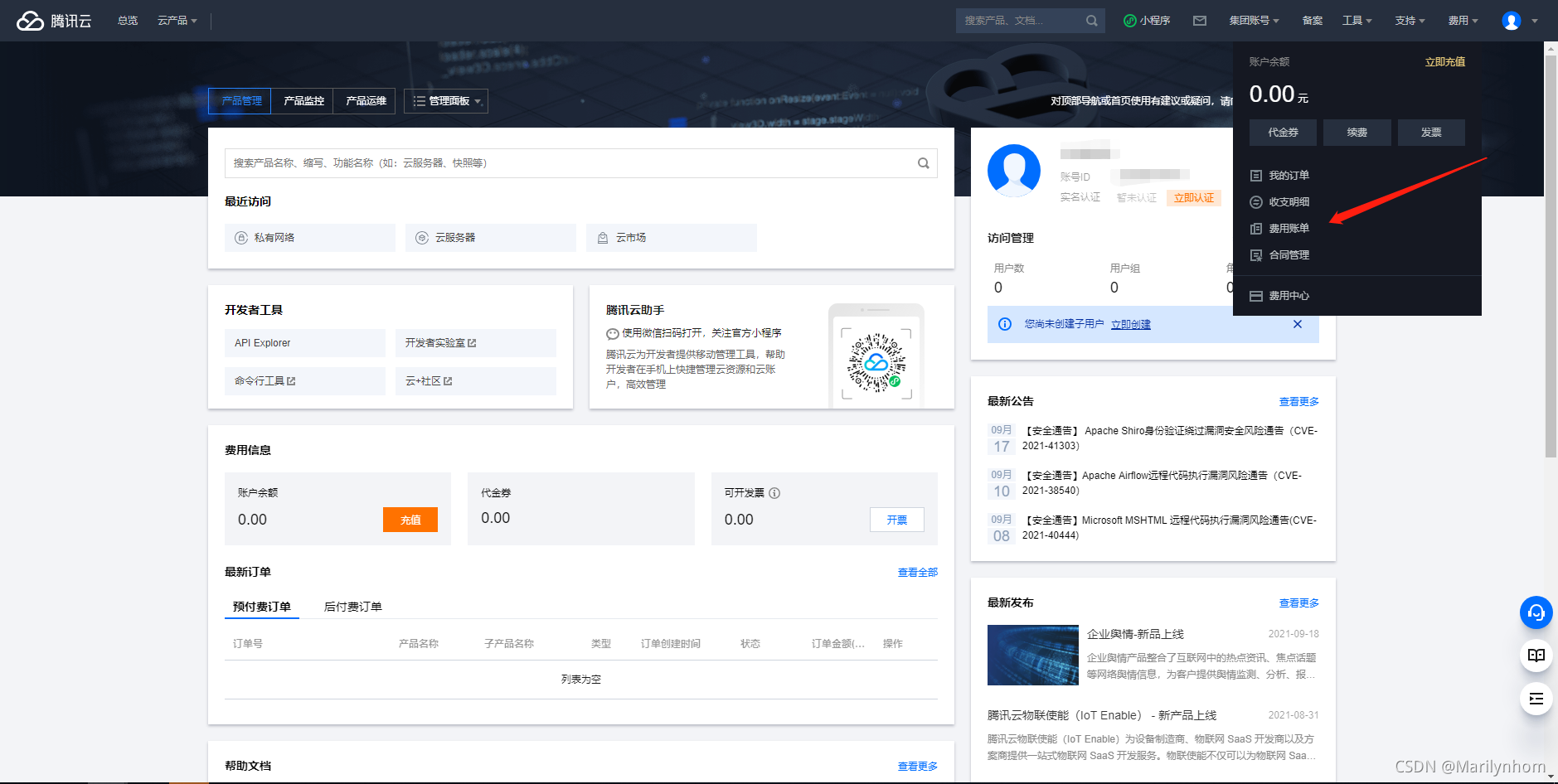
Task: Open 合同管理 in fee dropdown
Action: 1279,255
